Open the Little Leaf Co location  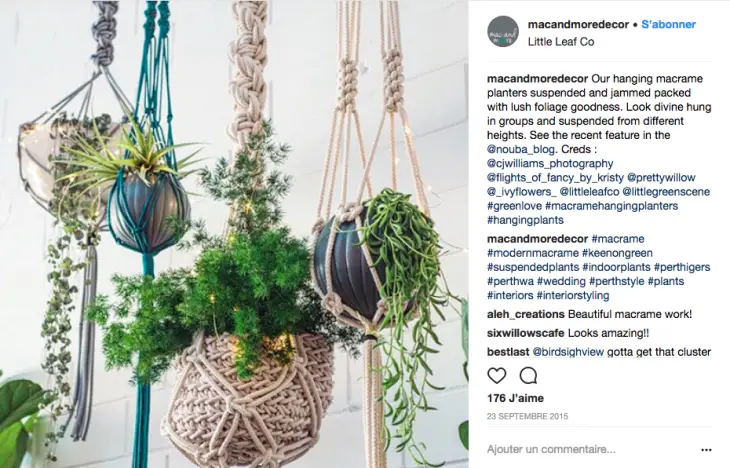click(x=561, y=42)
